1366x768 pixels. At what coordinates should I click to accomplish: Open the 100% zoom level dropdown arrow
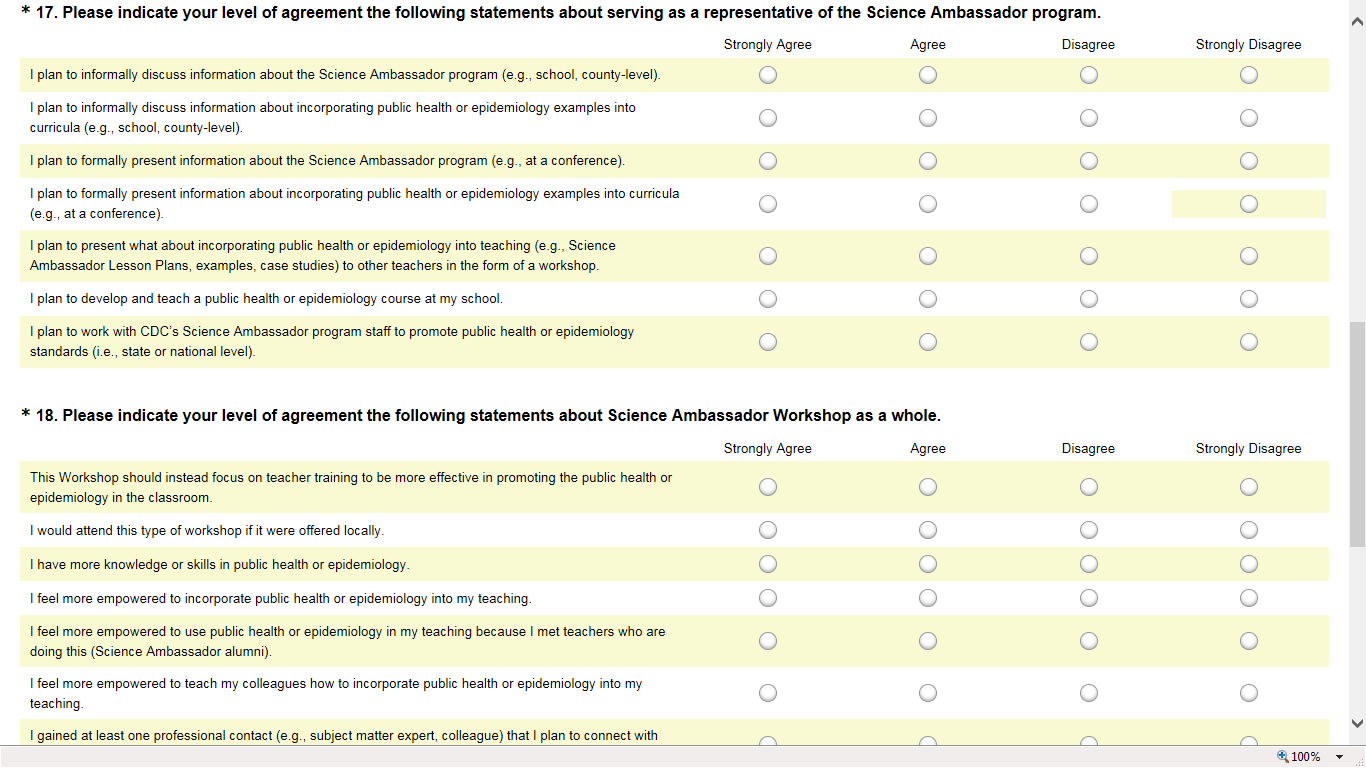(1339, 757)
